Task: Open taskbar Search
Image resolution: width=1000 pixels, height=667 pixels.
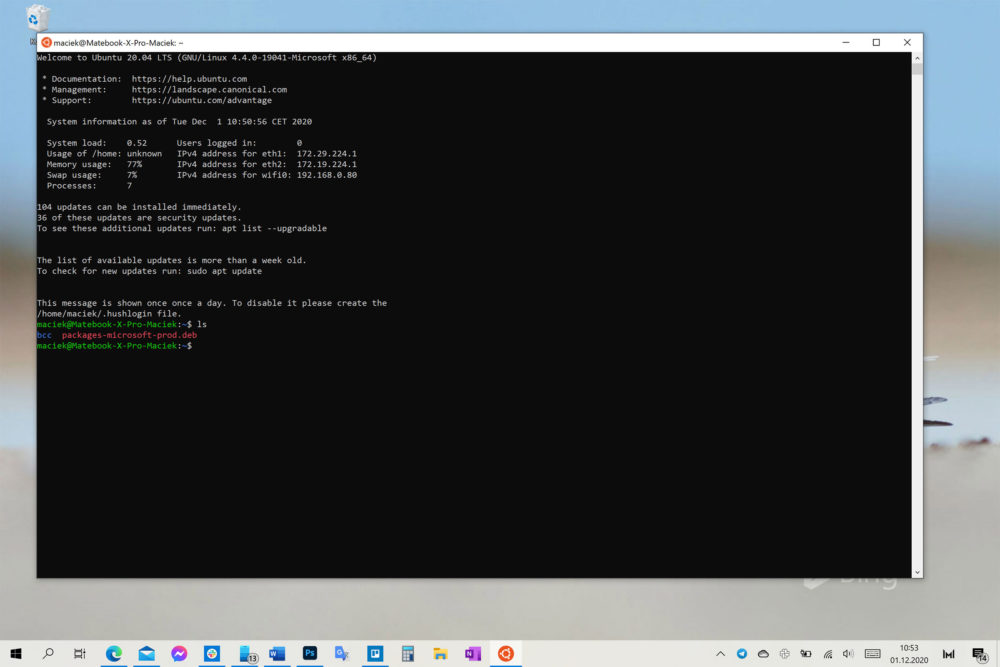Action: (x=48, y=654)
